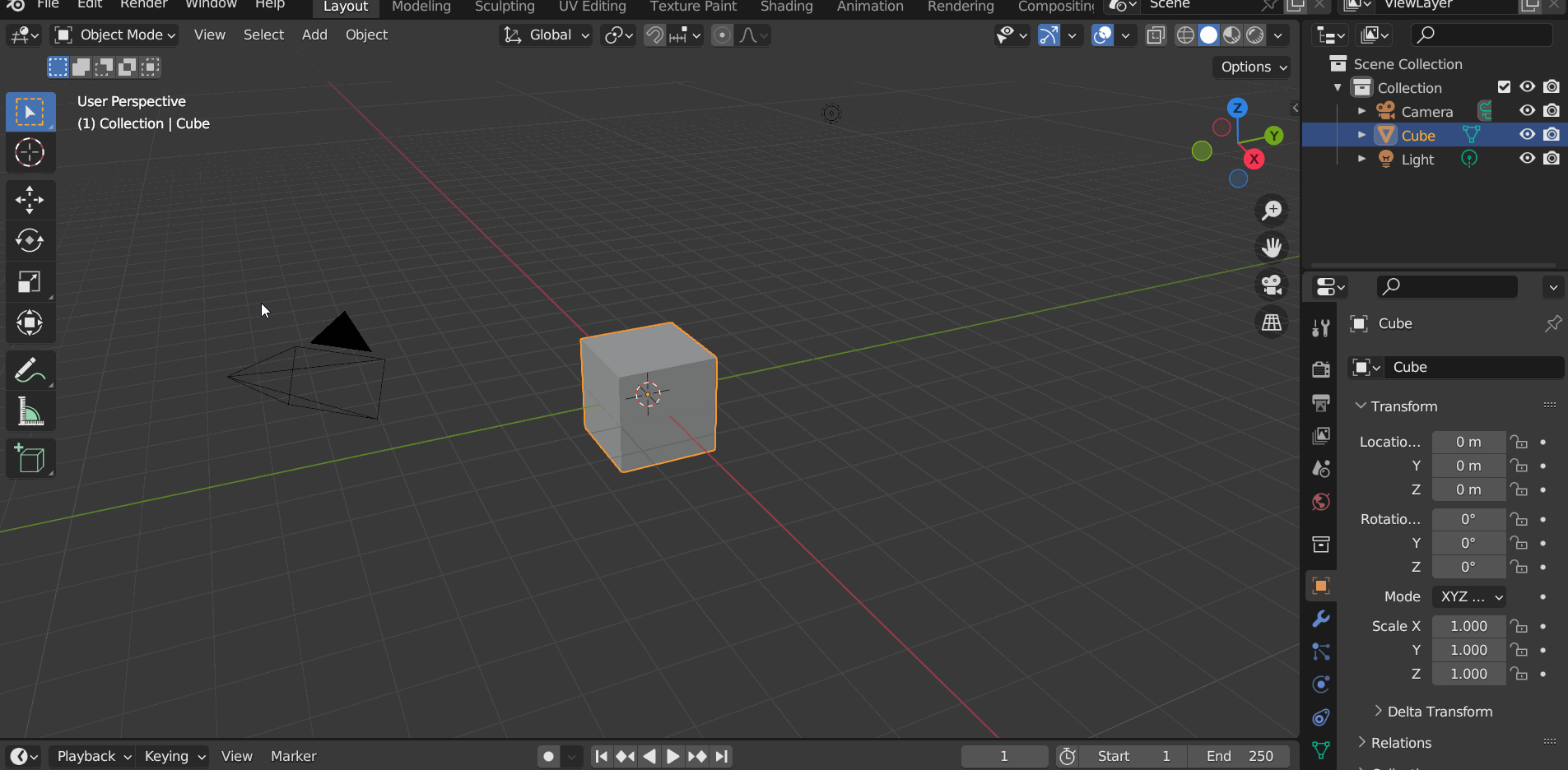Click the red X axis gizmo ball
Screen dimensions: 1568x770
1254,160
